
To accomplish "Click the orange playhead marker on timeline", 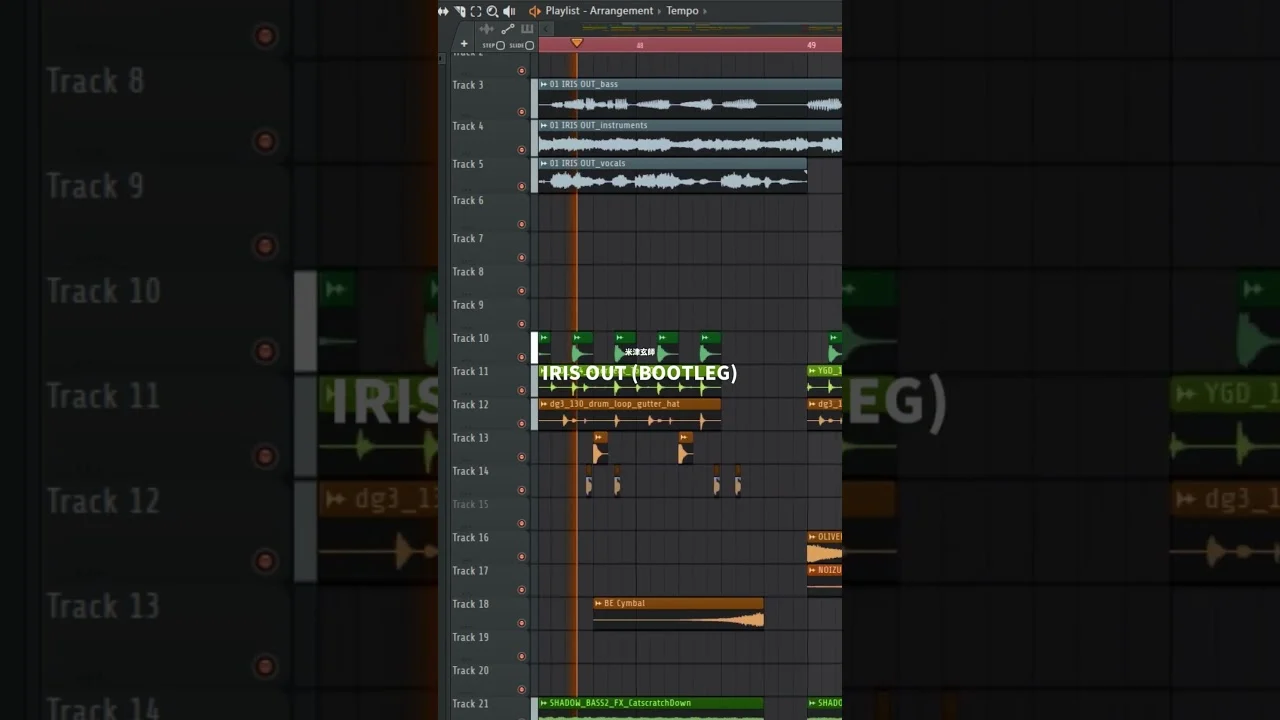I will click(576, 43).
